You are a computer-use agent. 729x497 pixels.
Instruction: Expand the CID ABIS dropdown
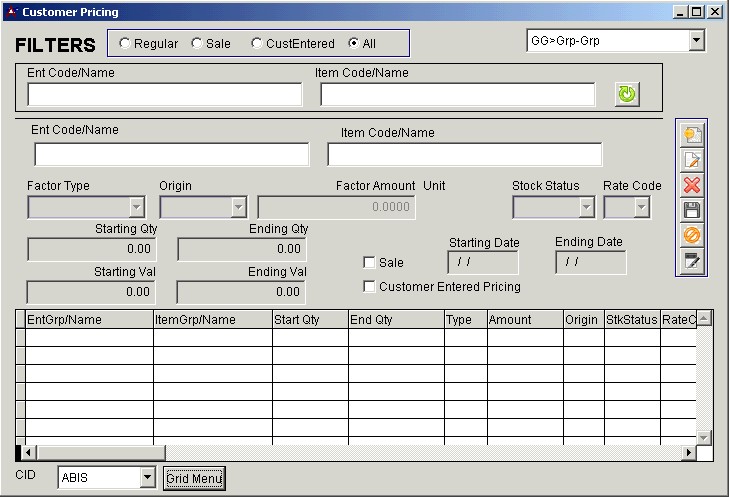[147, 478]
